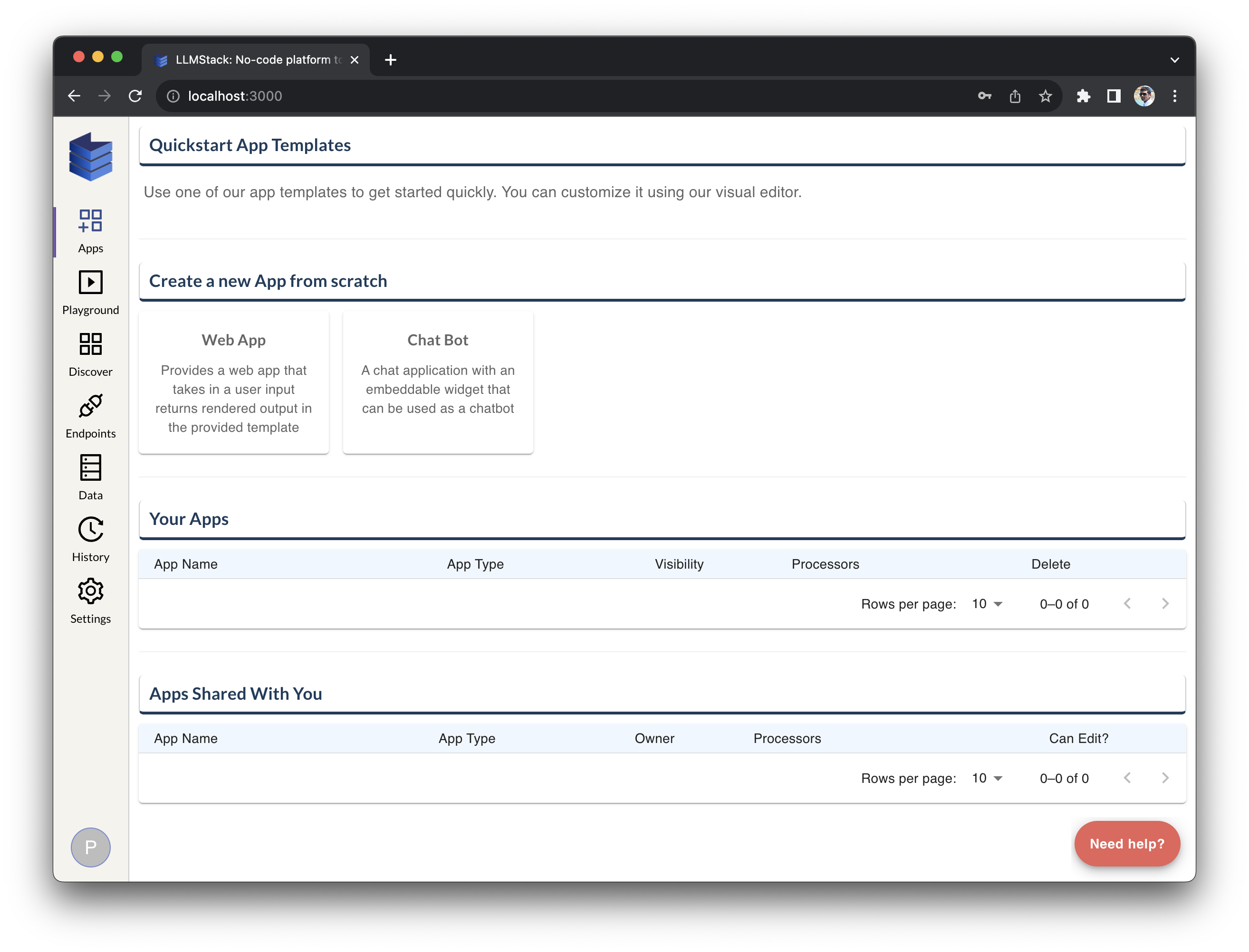
Task: Click the Need help? button
Action: tap(1126, 843)
